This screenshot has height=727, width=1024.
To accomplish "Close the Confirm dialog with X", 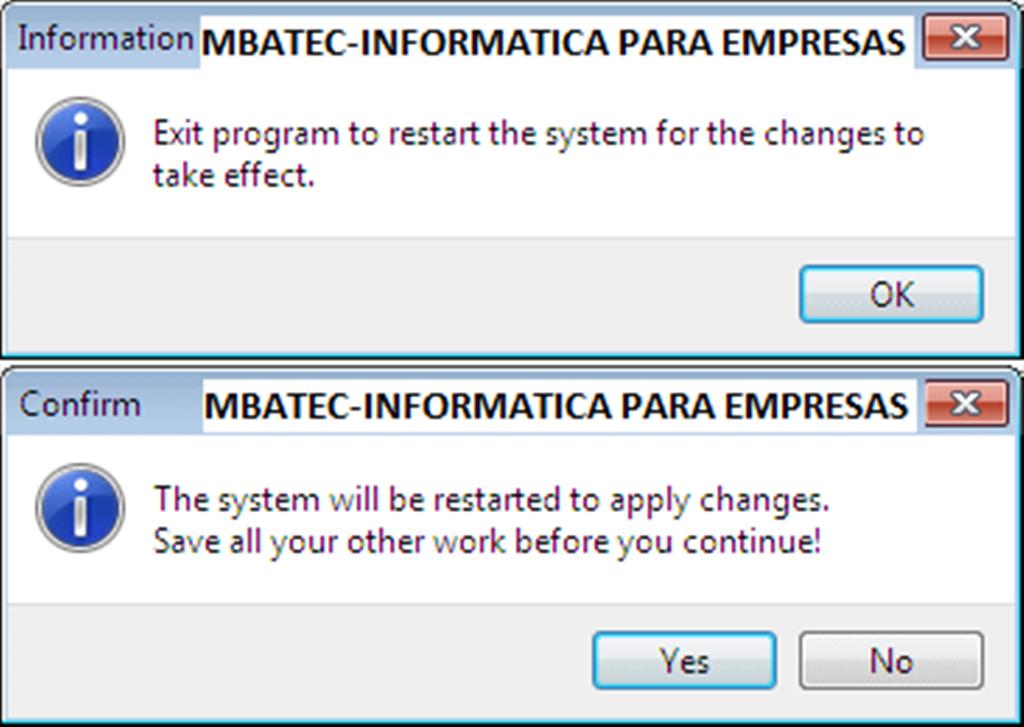I will point(964,404).
